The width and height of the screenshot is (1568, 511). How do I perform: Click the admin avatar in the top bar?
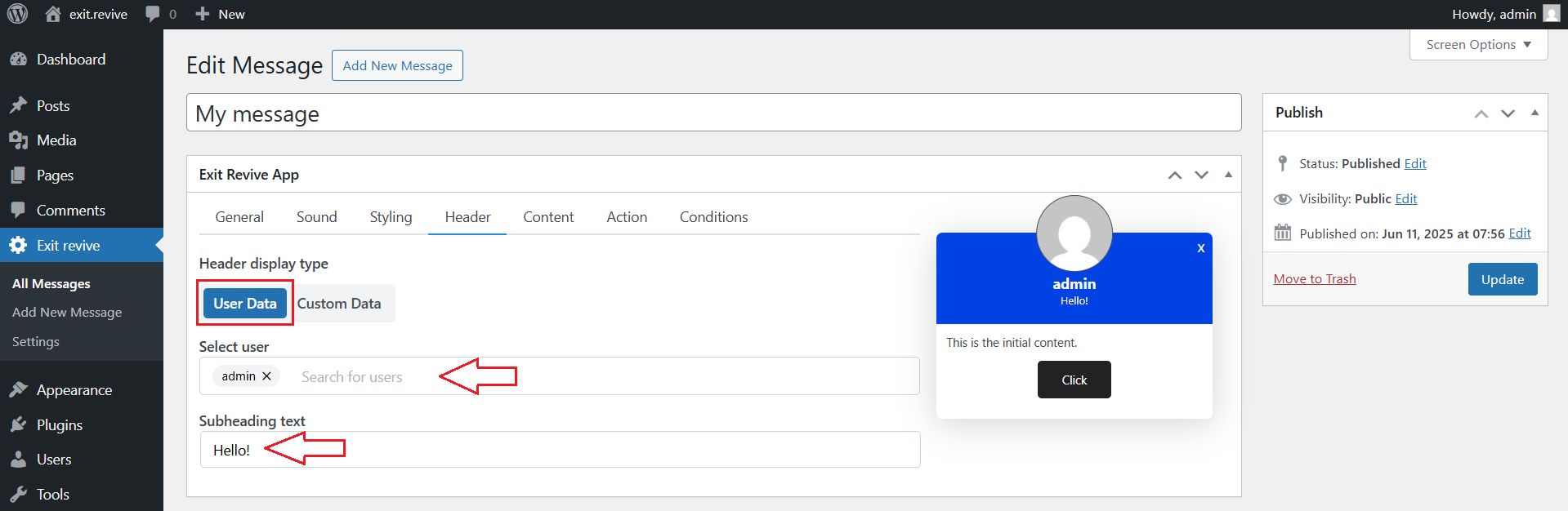[x=1551, y=14]
